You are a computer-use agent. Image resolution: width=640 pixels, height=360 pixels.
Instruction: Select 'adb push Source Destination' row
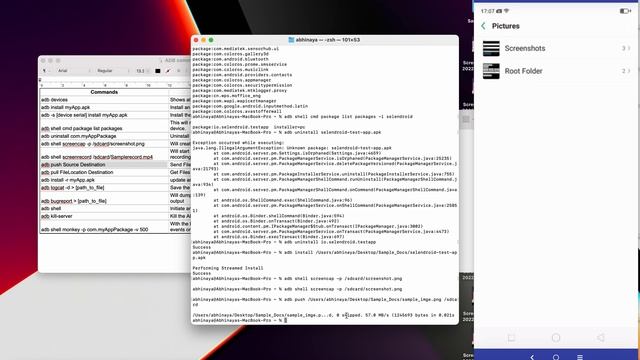(x=104, y=164)
